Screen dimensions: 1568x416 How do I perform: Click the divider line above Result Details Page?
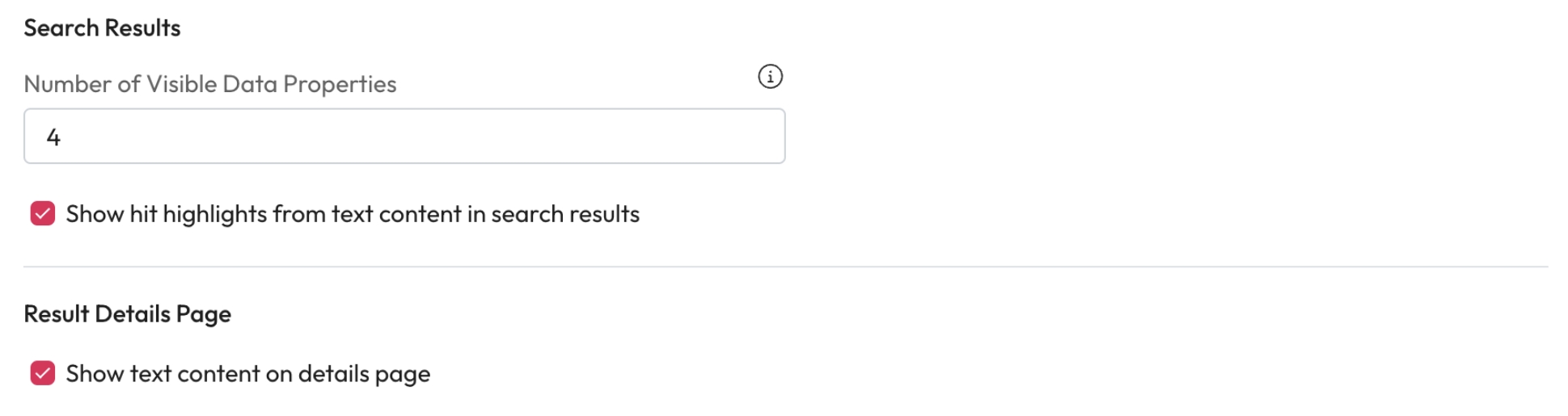784,267
